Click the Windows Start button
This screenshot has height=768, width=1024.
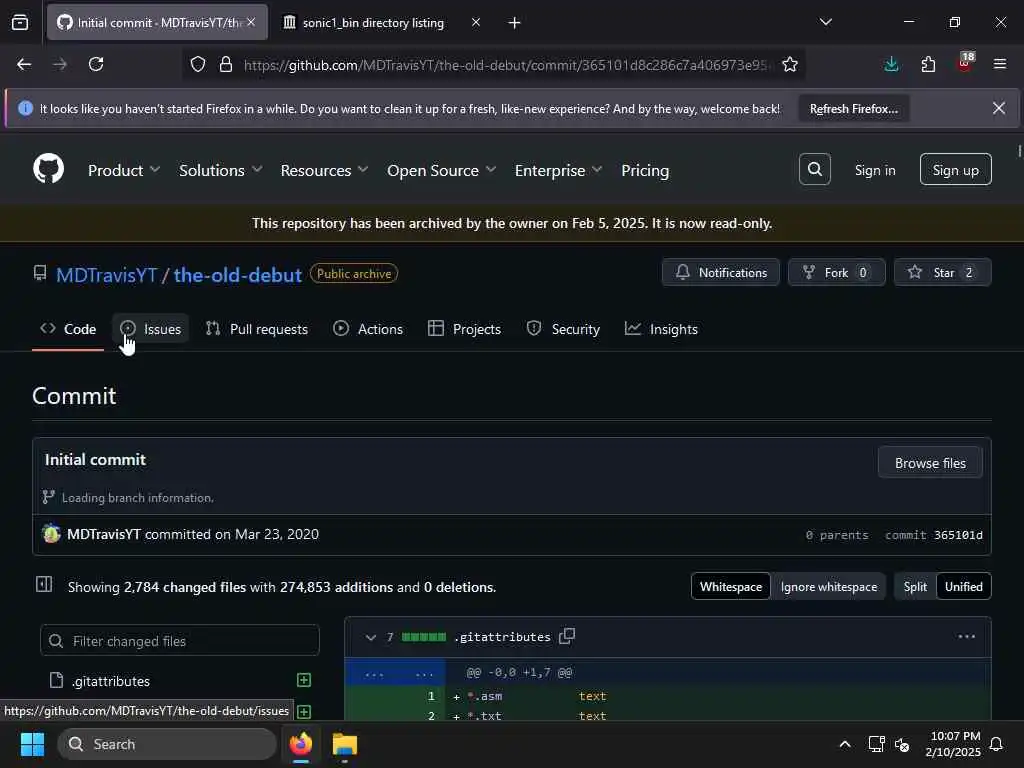coord(32,744)
